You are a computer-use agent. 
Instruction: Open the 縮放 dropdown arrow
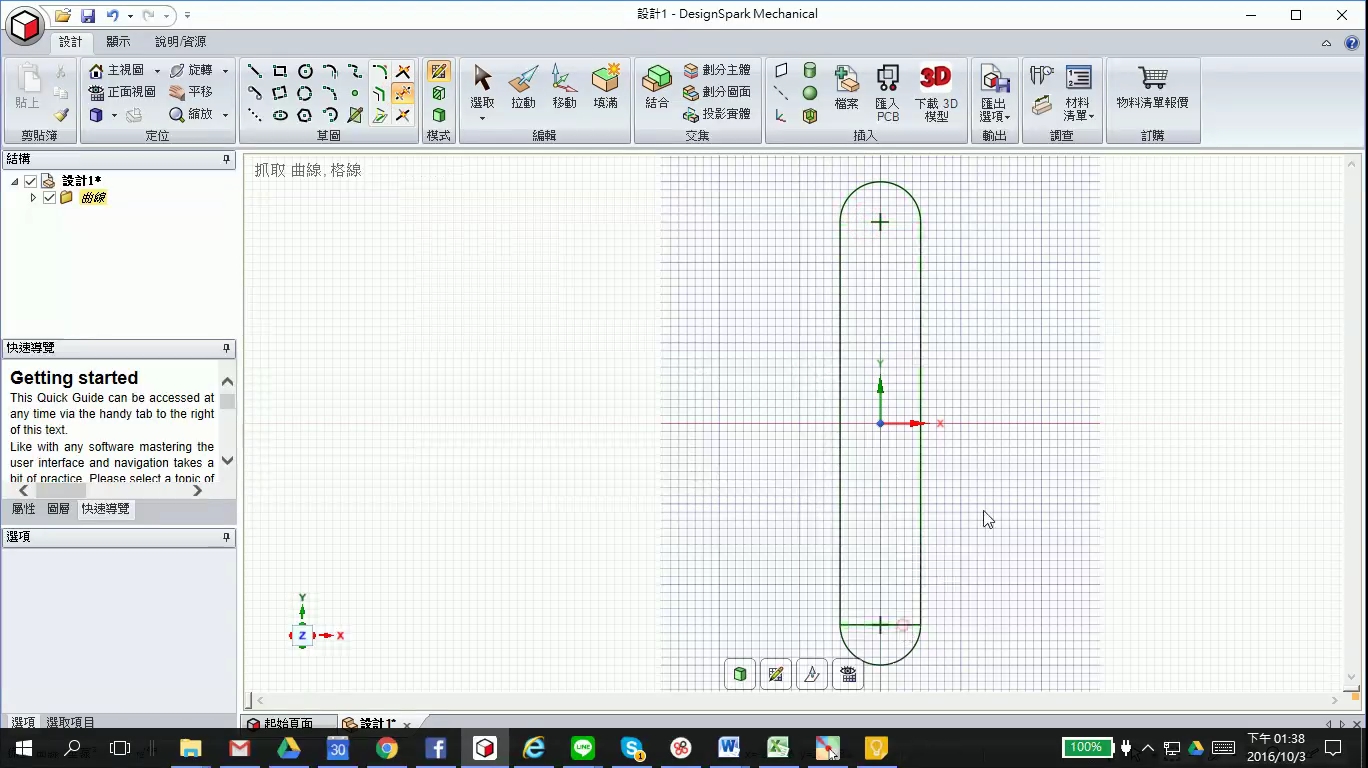(225, 115)
